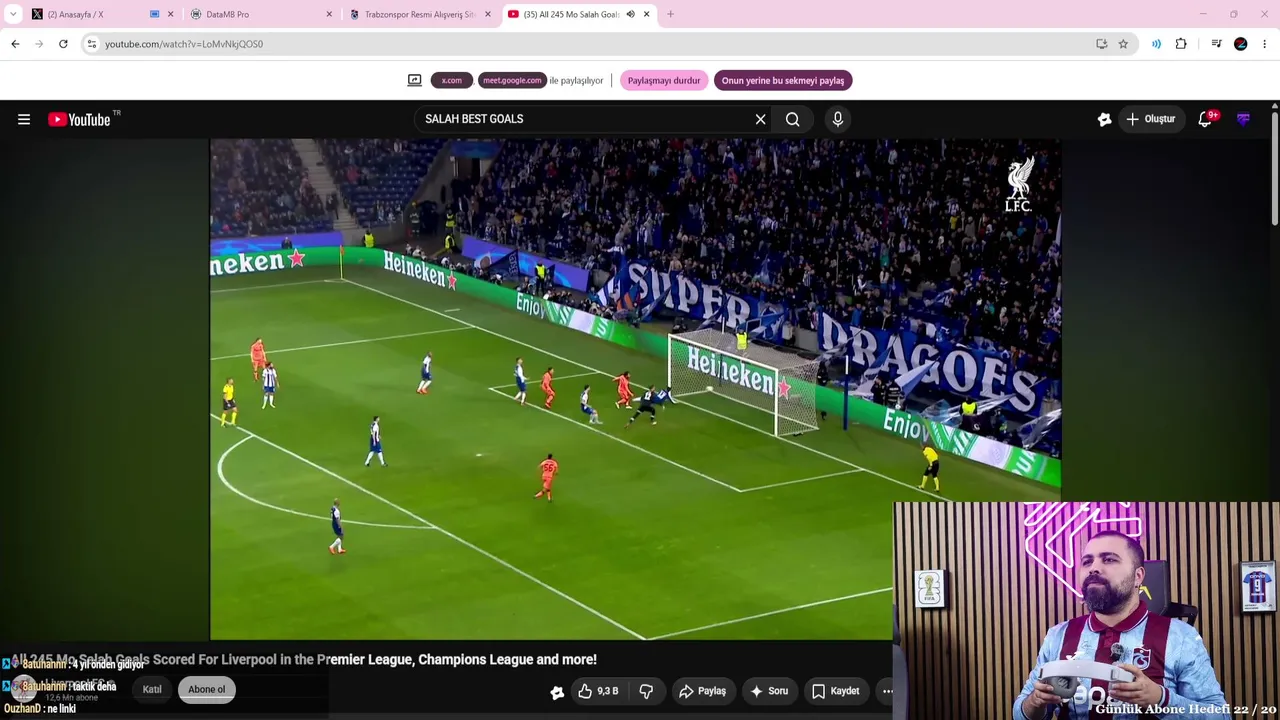This screenshot has height=720, width=1280.
Task: Click the Oluştur create button
Action: (1151, 119)
